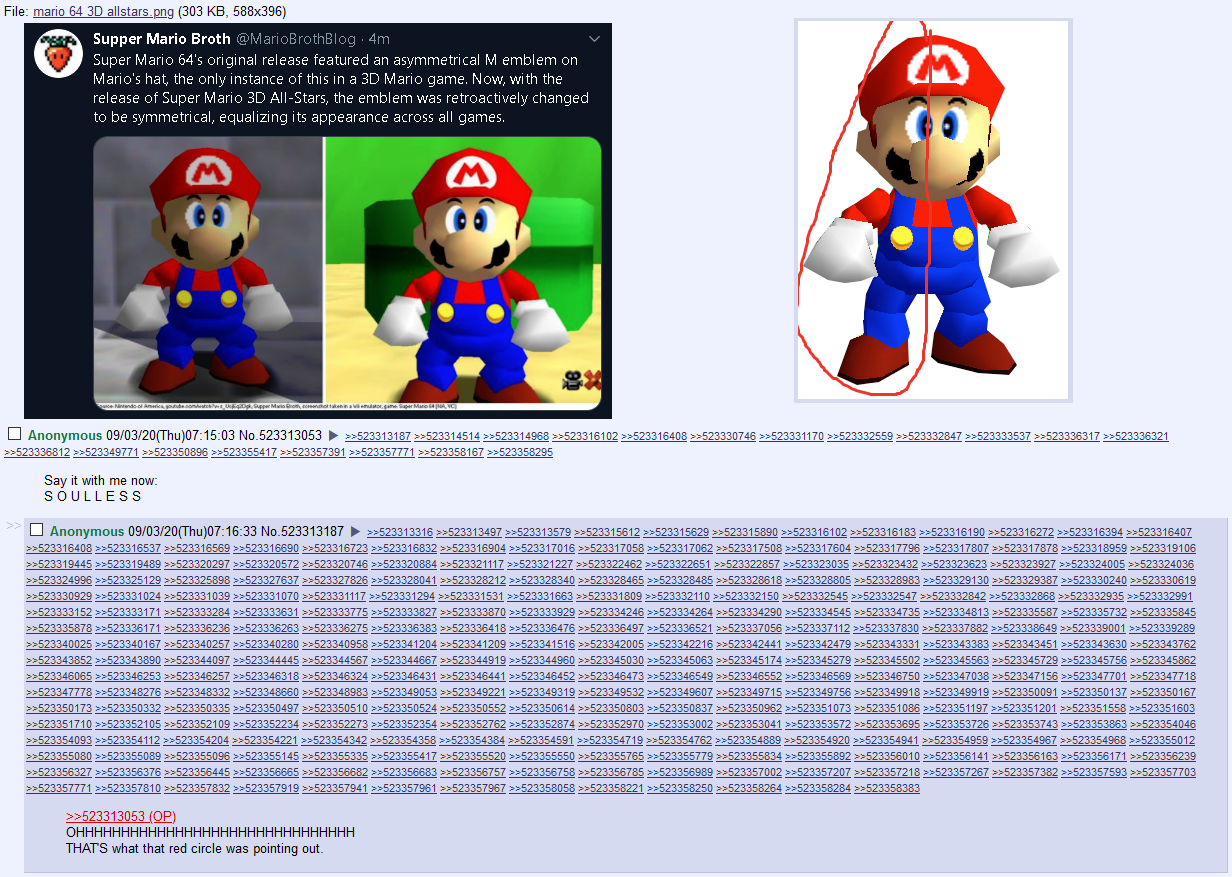This screenshot has height=877, width=1232.
Task: Open backlink >>523331170
Action: point(792,436)
